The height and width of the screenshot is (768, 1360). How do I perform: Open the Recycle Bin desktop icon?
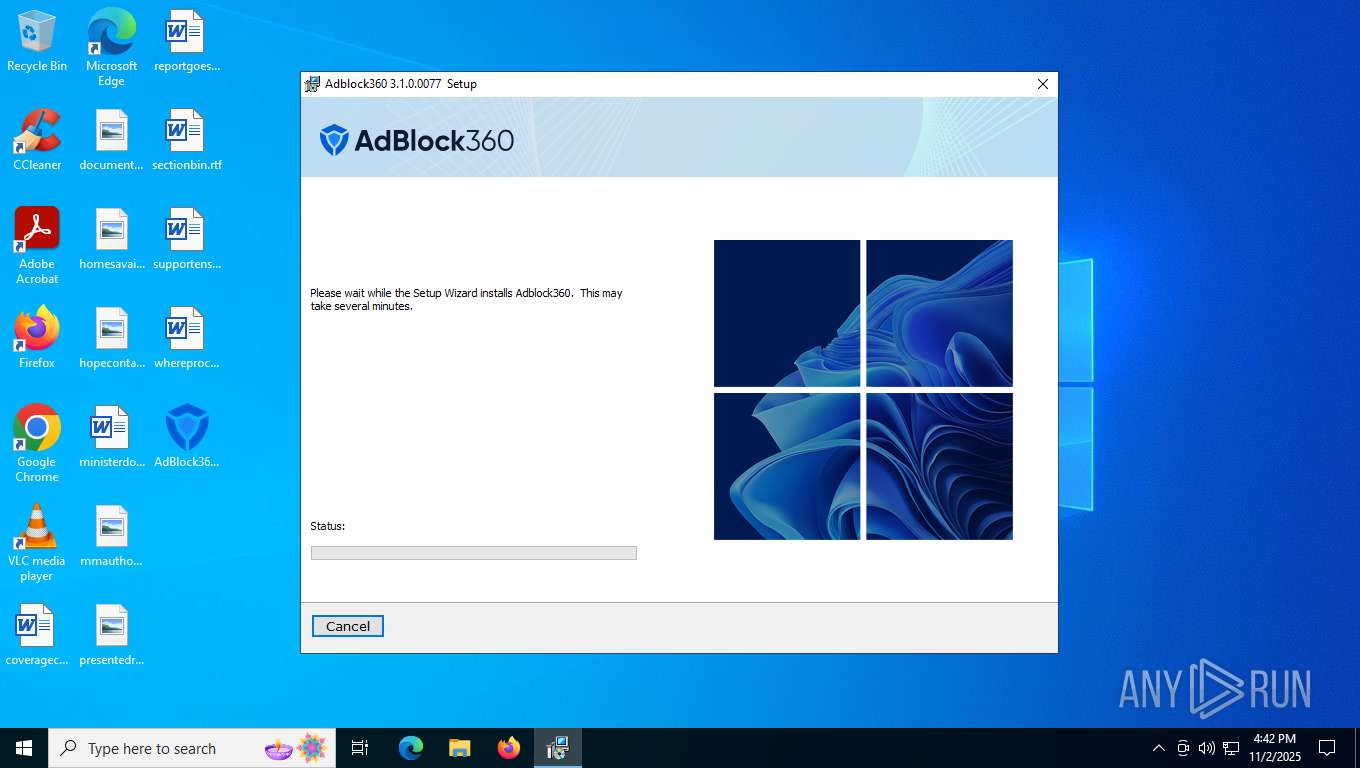tap(37, 41)
